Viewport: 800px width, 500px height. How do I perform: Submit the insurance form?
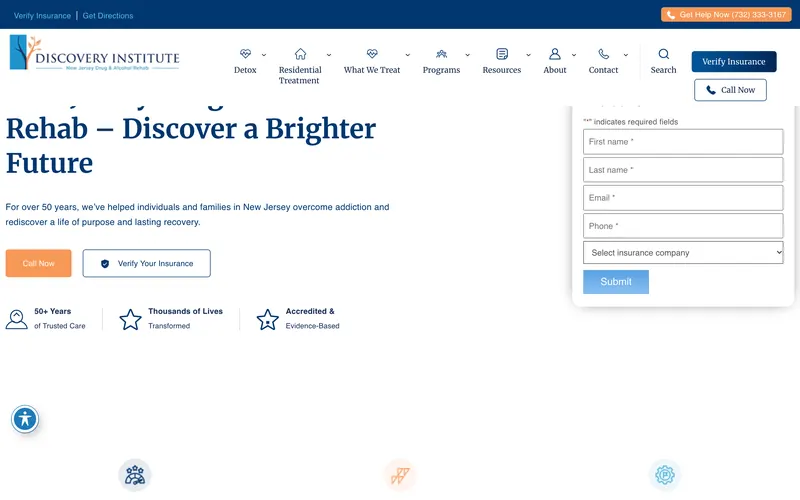click(616, 282)
